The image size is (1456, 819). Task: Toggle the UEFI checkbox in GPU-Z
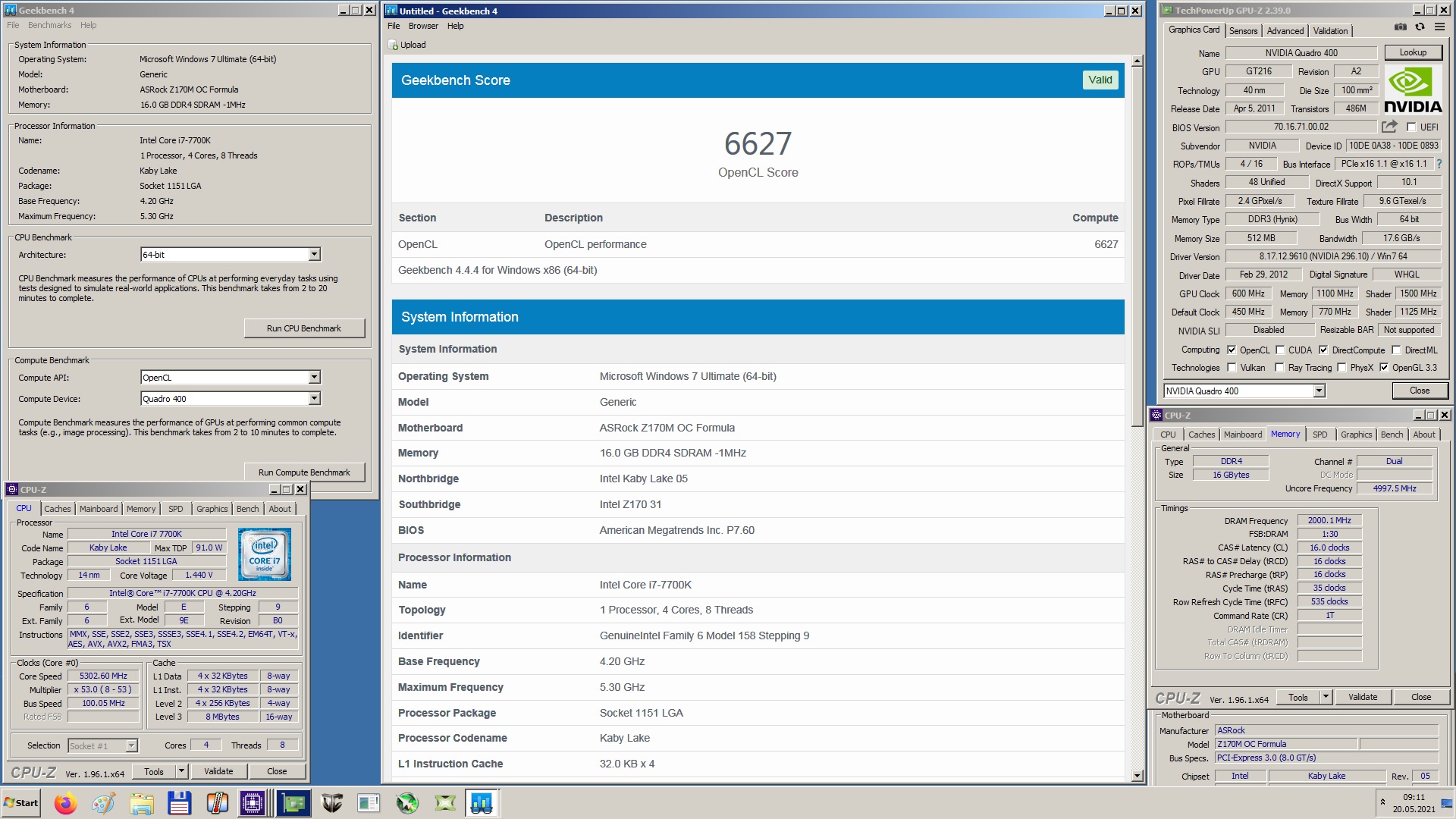tap(1411, 127)
